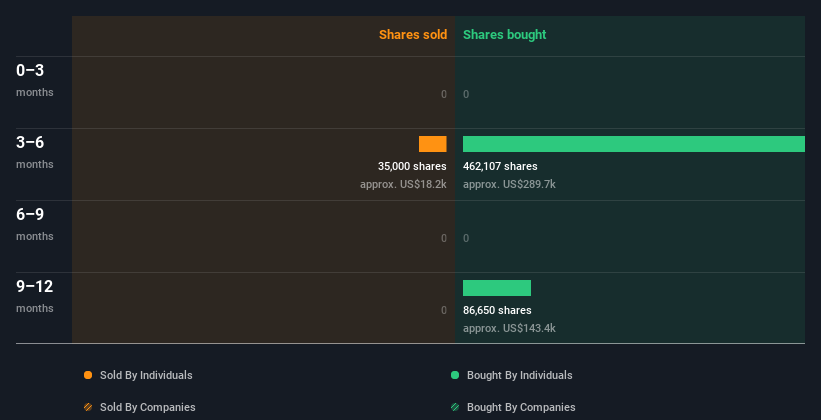
Task: Click the 35,000 shares value text
Action: point(412,167)
